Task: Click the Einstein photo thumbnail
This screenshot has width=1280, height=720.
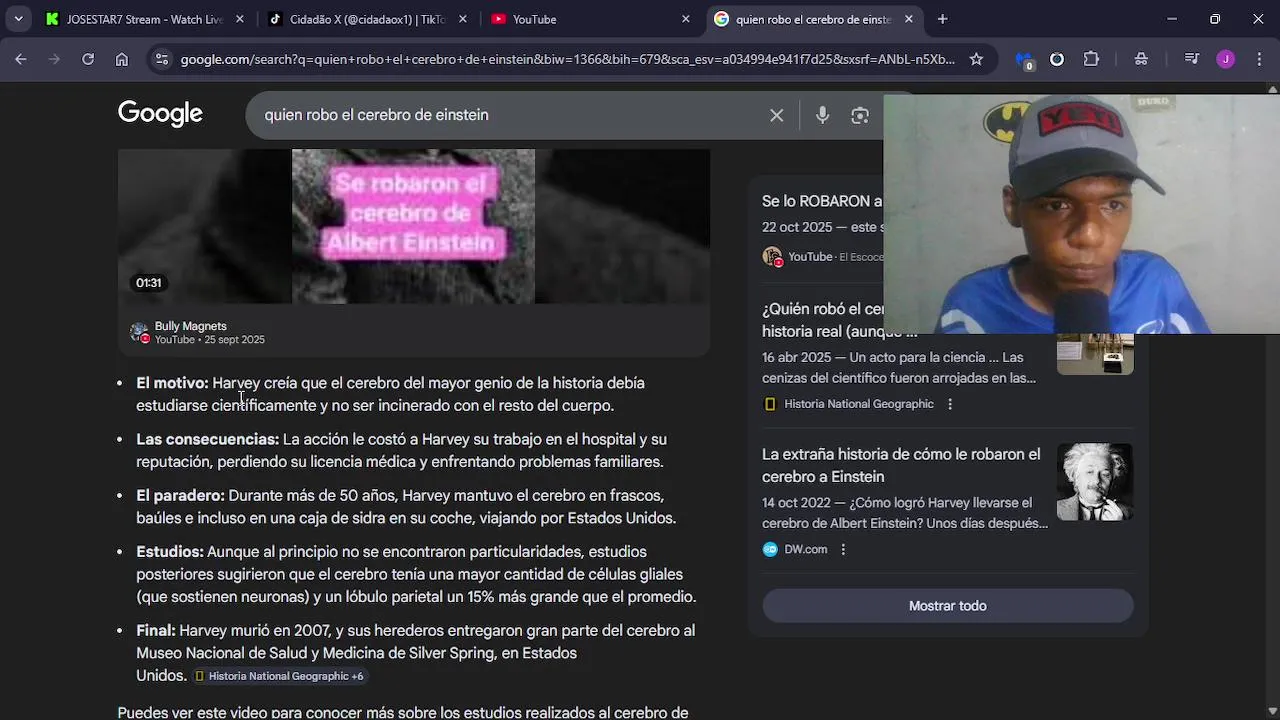Action: (x=1095, y=482)
